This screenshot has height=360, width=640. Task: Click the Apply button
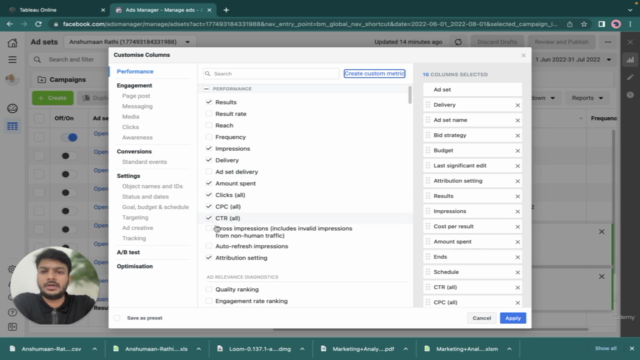(x=513, y=318)
